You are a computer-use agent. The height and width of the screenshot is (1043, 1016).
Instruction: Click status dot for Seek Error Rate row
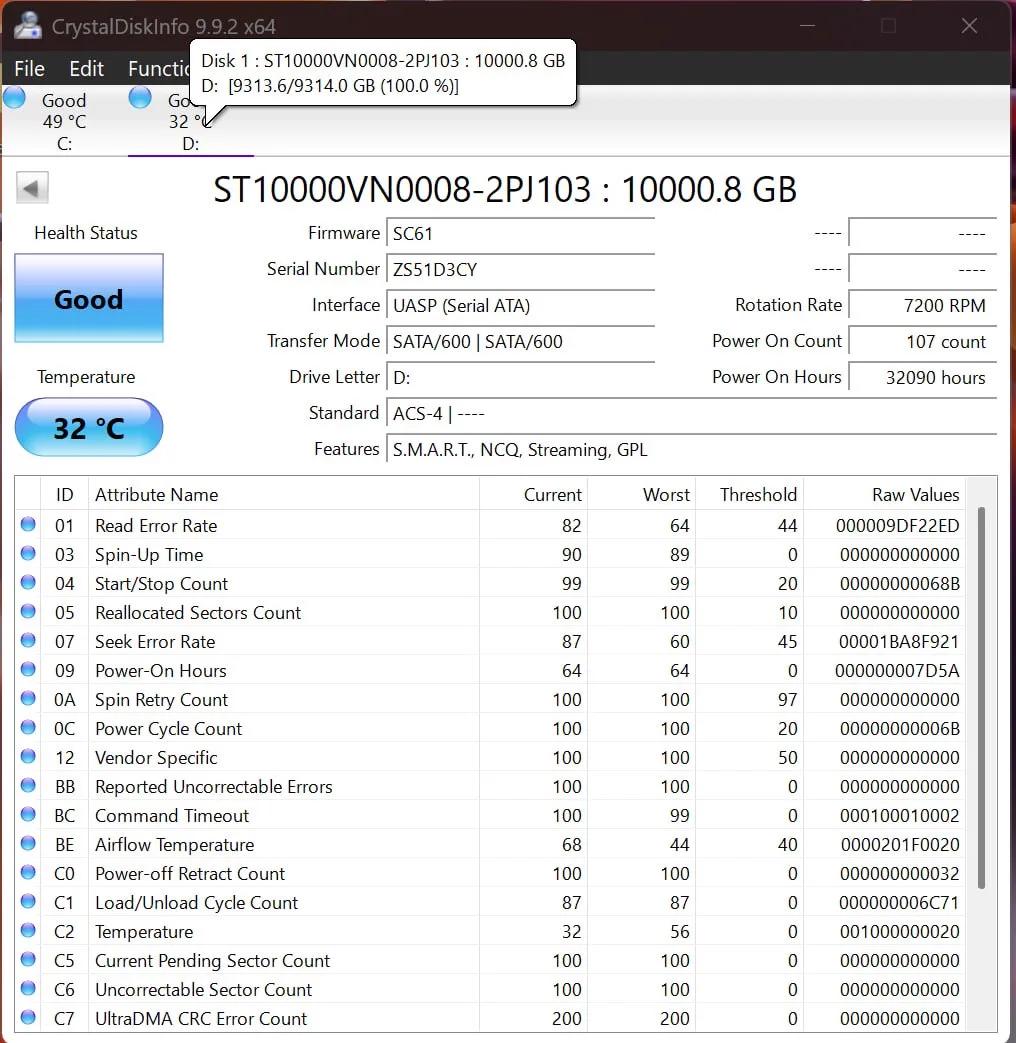point(28,640)
